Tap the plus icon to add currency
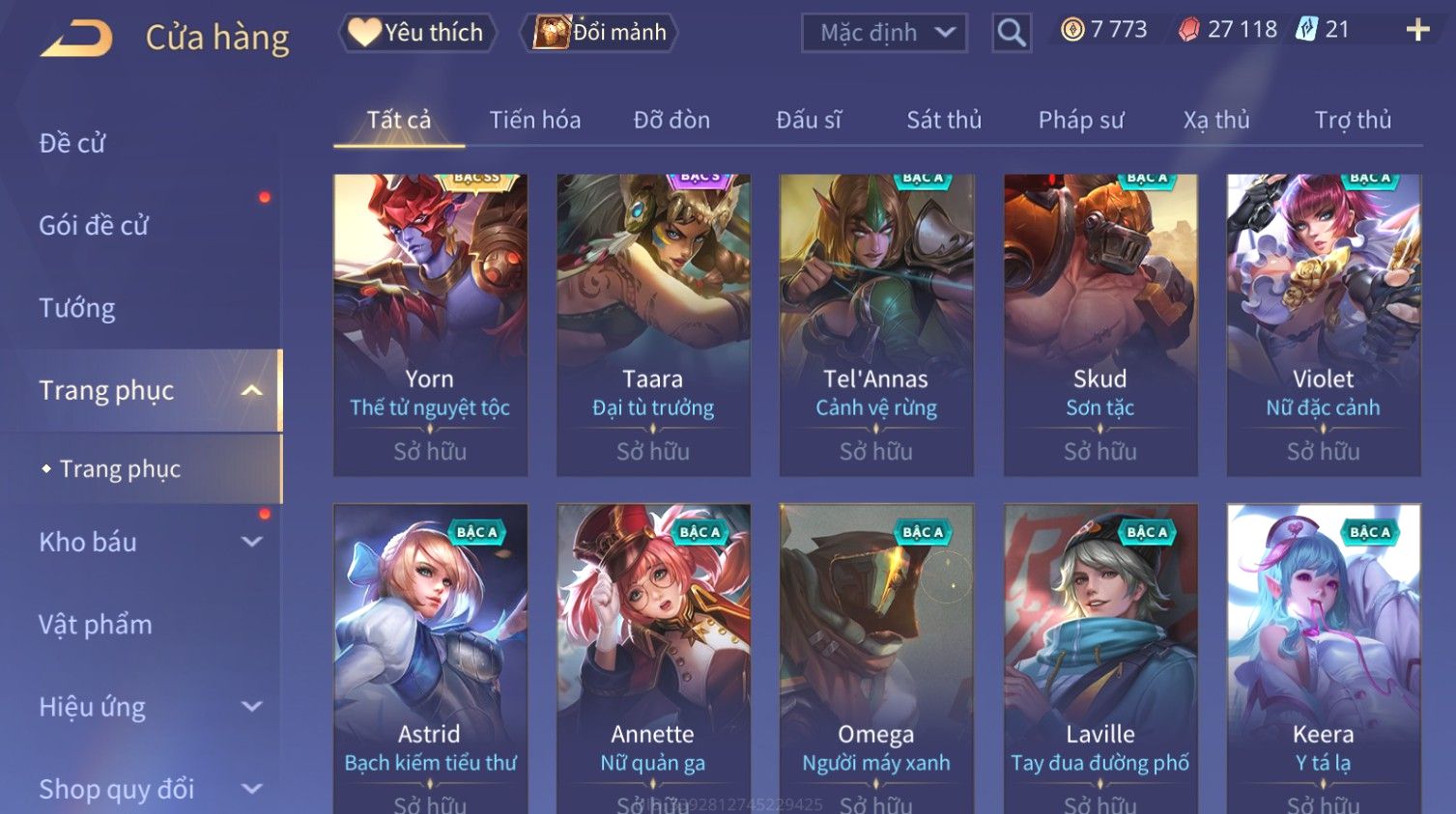Viewport: 1456px width, 814px height. [x=1417, y=30]
